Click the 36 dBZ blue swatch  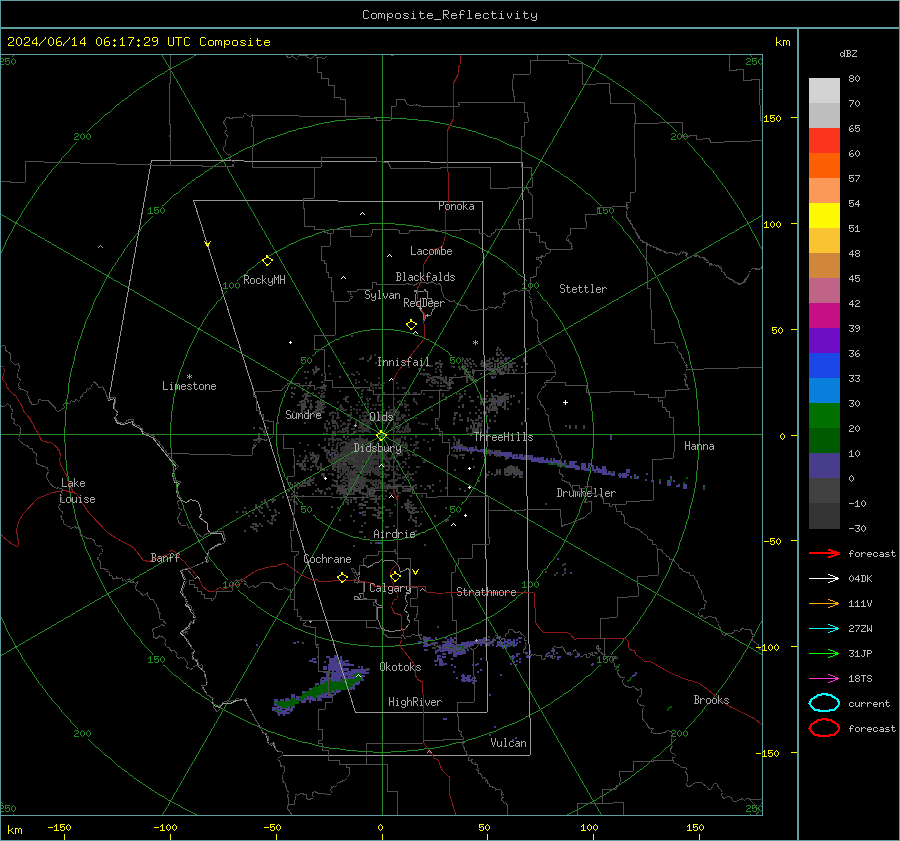pos(824,365)
